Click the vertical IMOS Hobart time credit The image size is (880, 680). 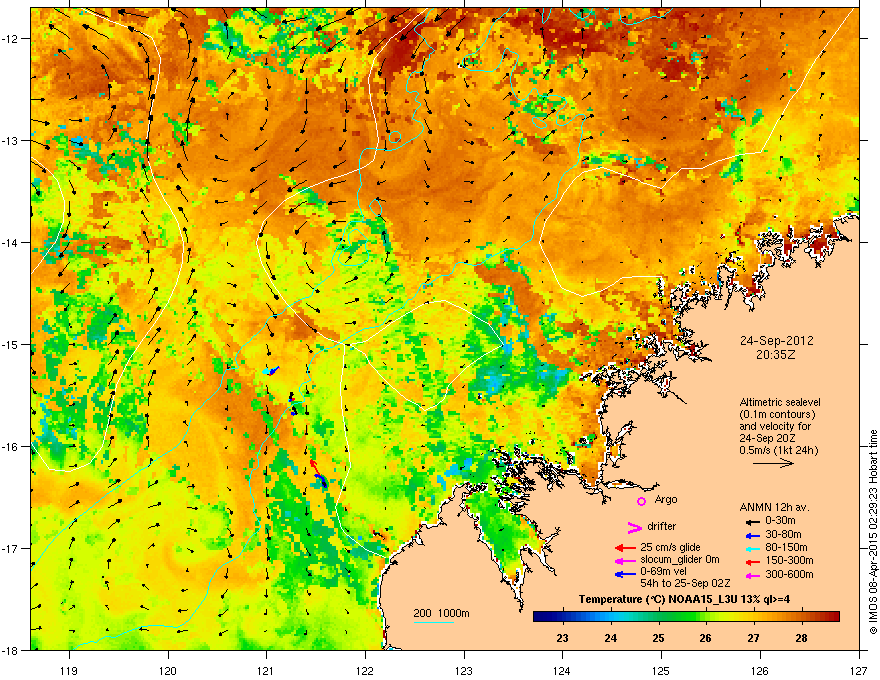(873, 532)
